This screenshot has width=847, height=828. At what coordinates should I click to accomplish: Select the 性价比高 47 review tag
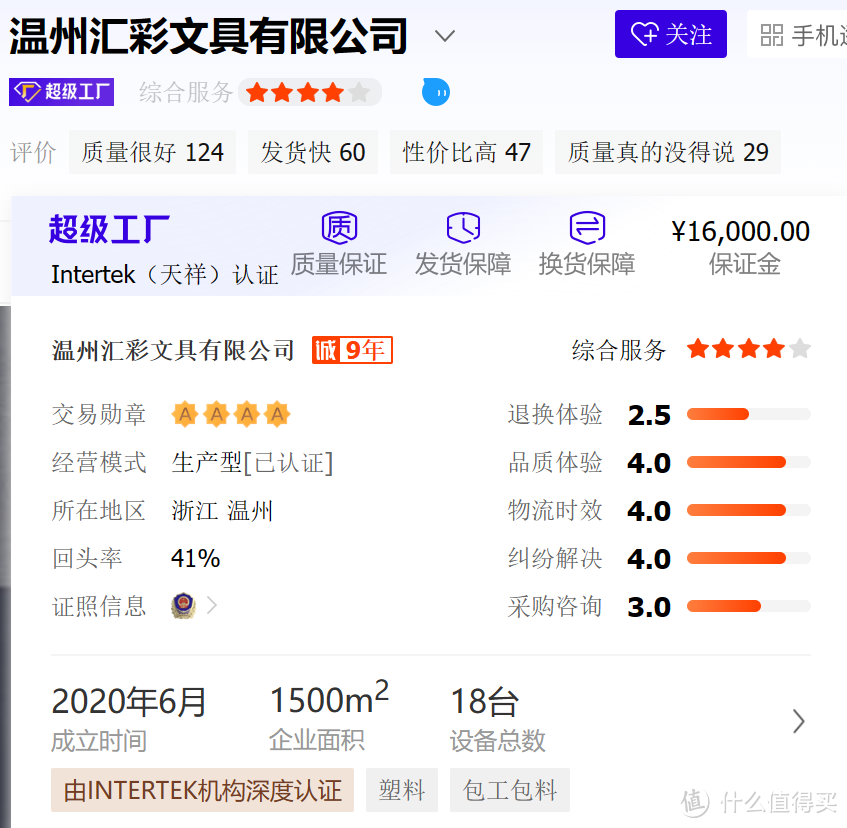point(466,152)
